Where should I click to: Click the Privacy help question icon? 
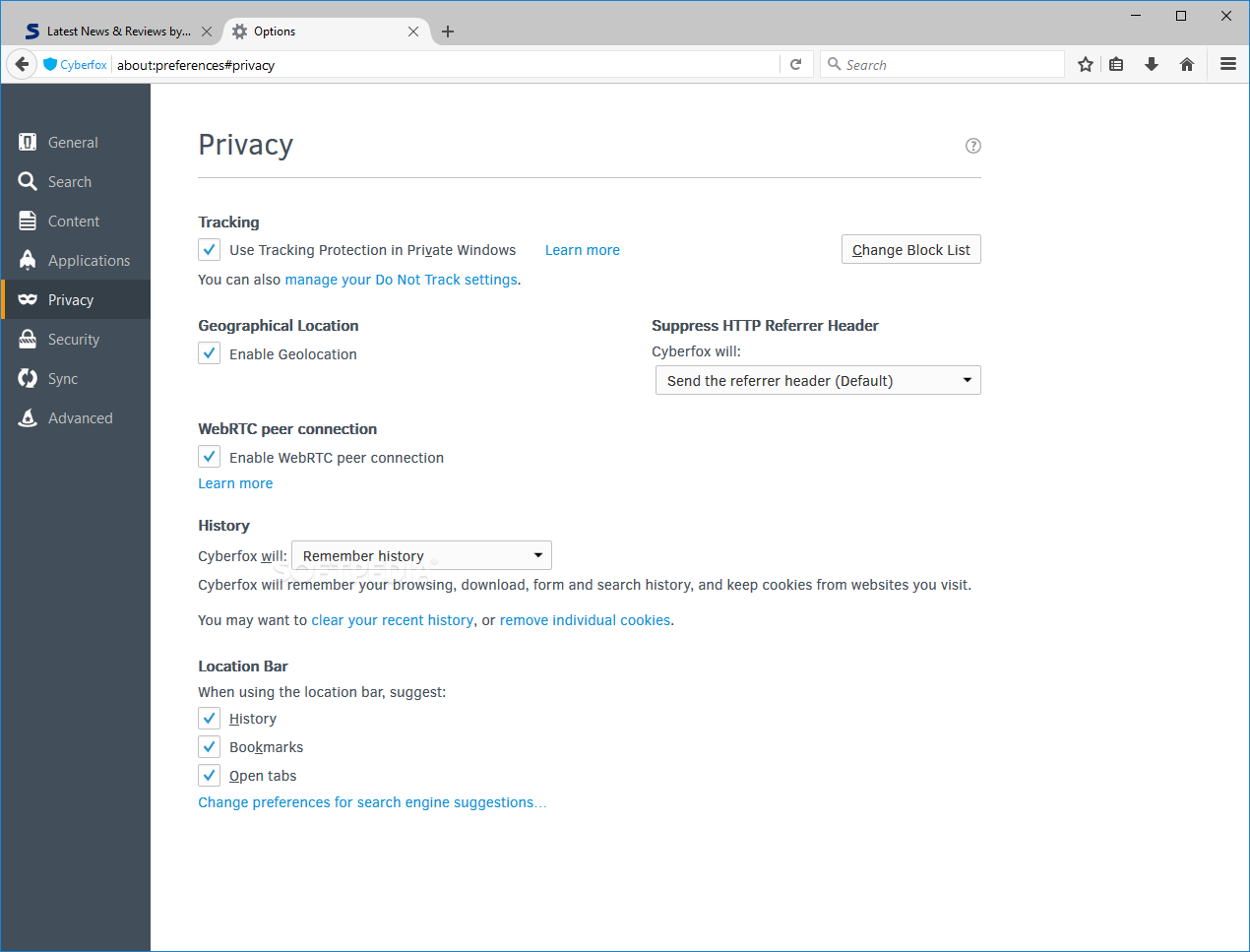click(x=973, y=146)
